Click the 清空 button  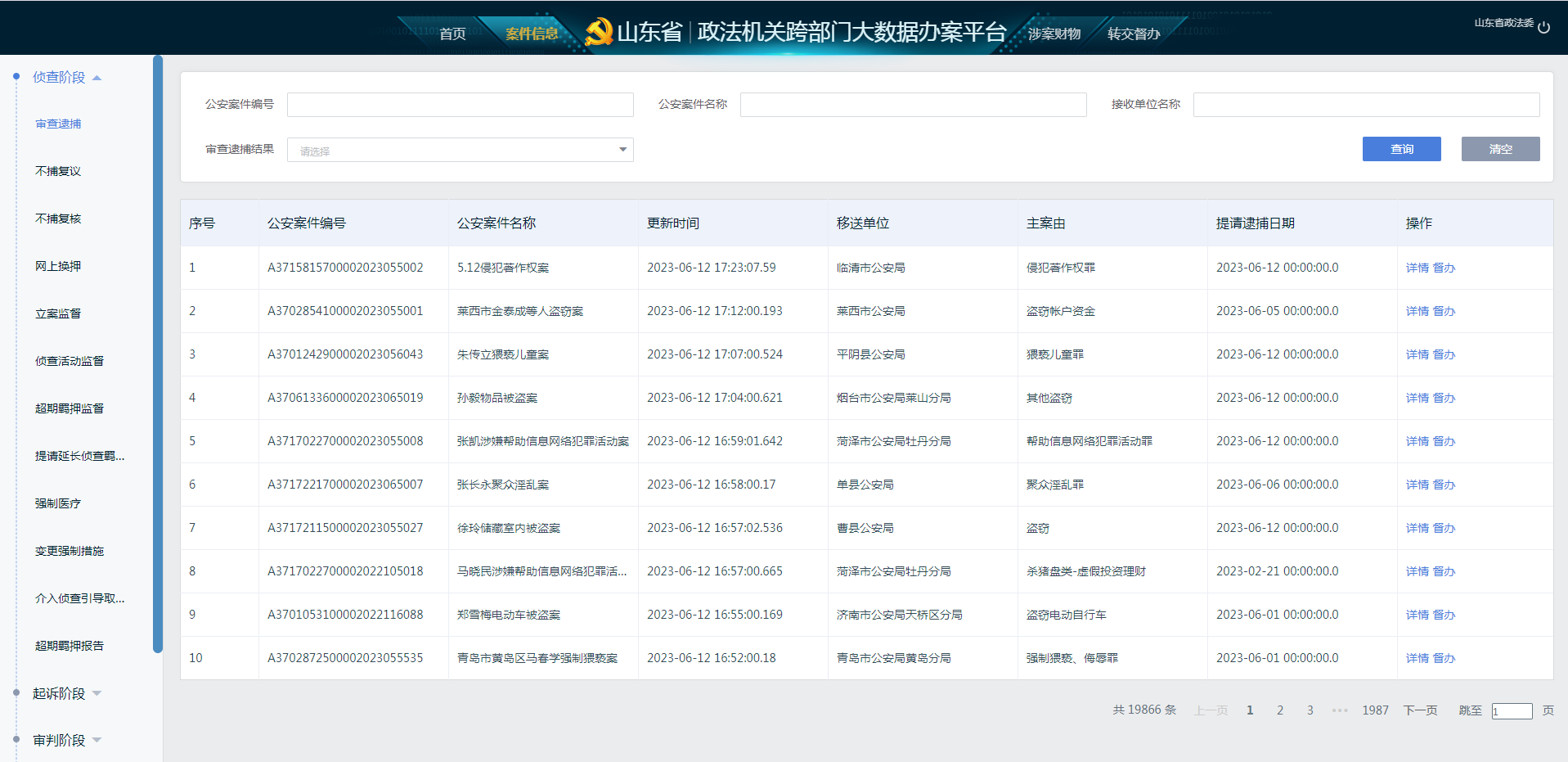[1500, 149]
